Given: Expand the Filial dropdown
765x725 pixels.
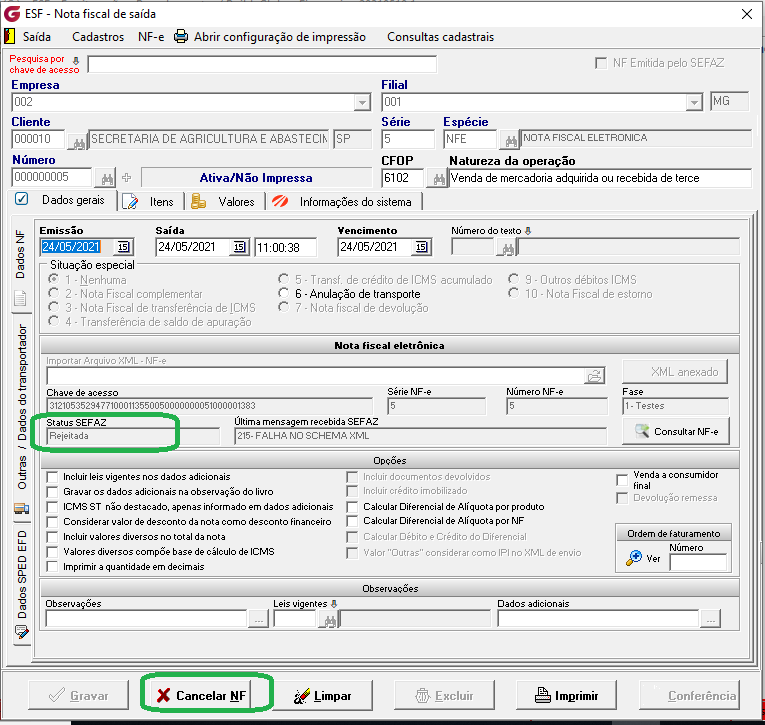Looking at the screenshot, I should click(693, 102).
